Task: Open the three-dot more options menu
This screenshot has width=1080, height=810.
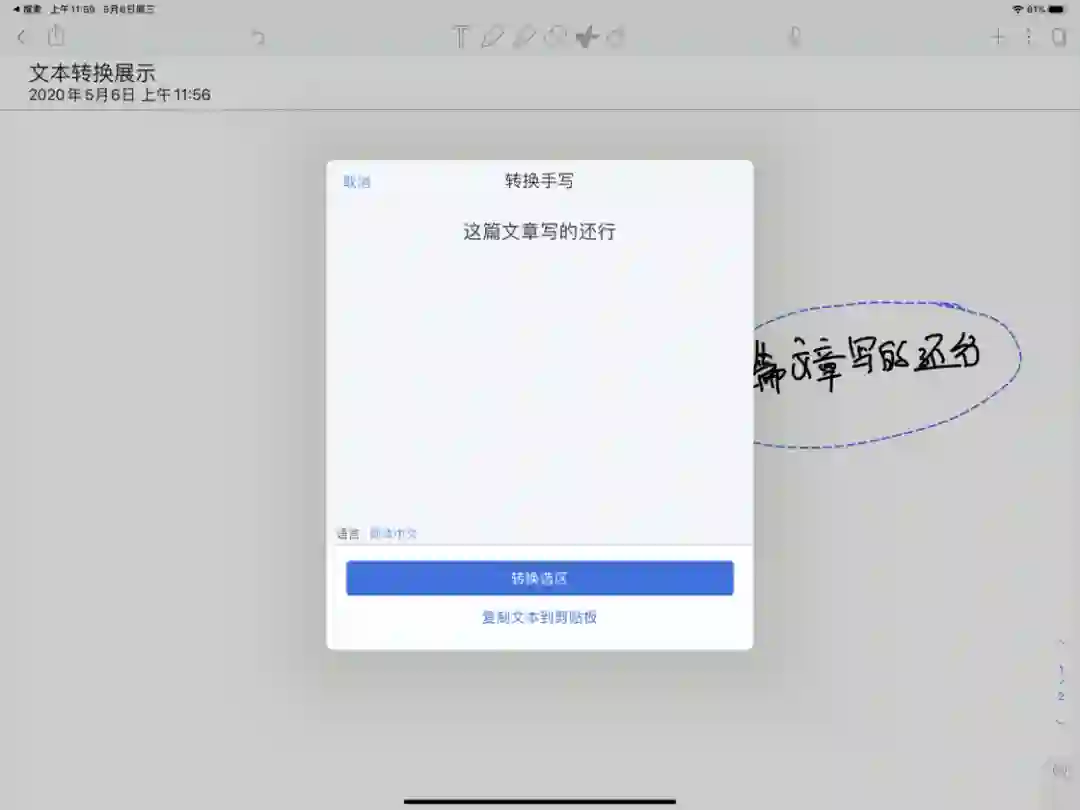Action: tap(1028, 37)
